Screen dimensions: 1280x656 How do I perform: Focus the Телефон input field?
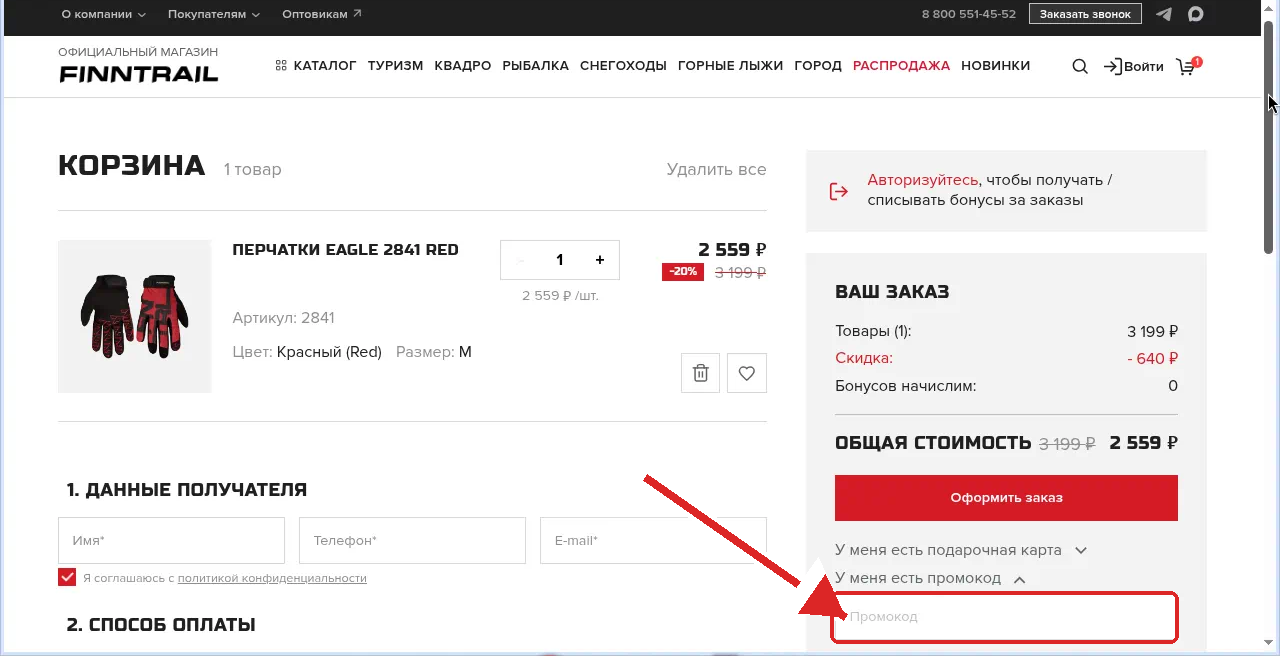412,540
